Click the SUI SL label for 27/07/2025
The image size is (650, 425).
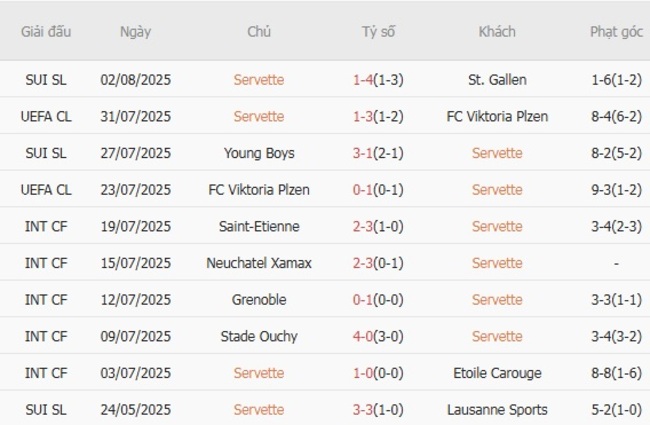click(46, 153)
